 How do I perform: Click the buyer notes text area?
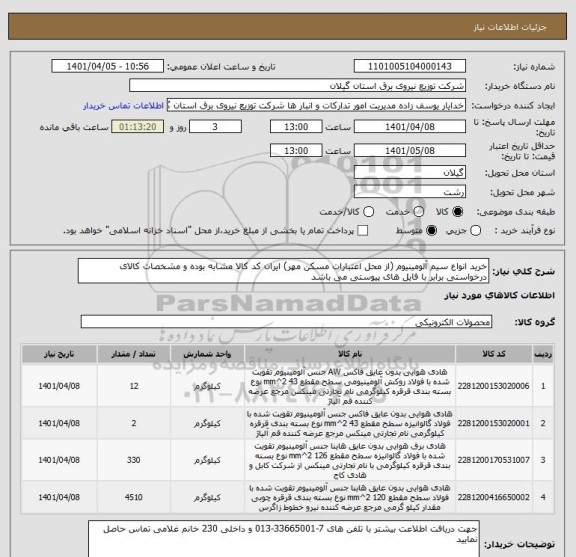pos(284,539)
